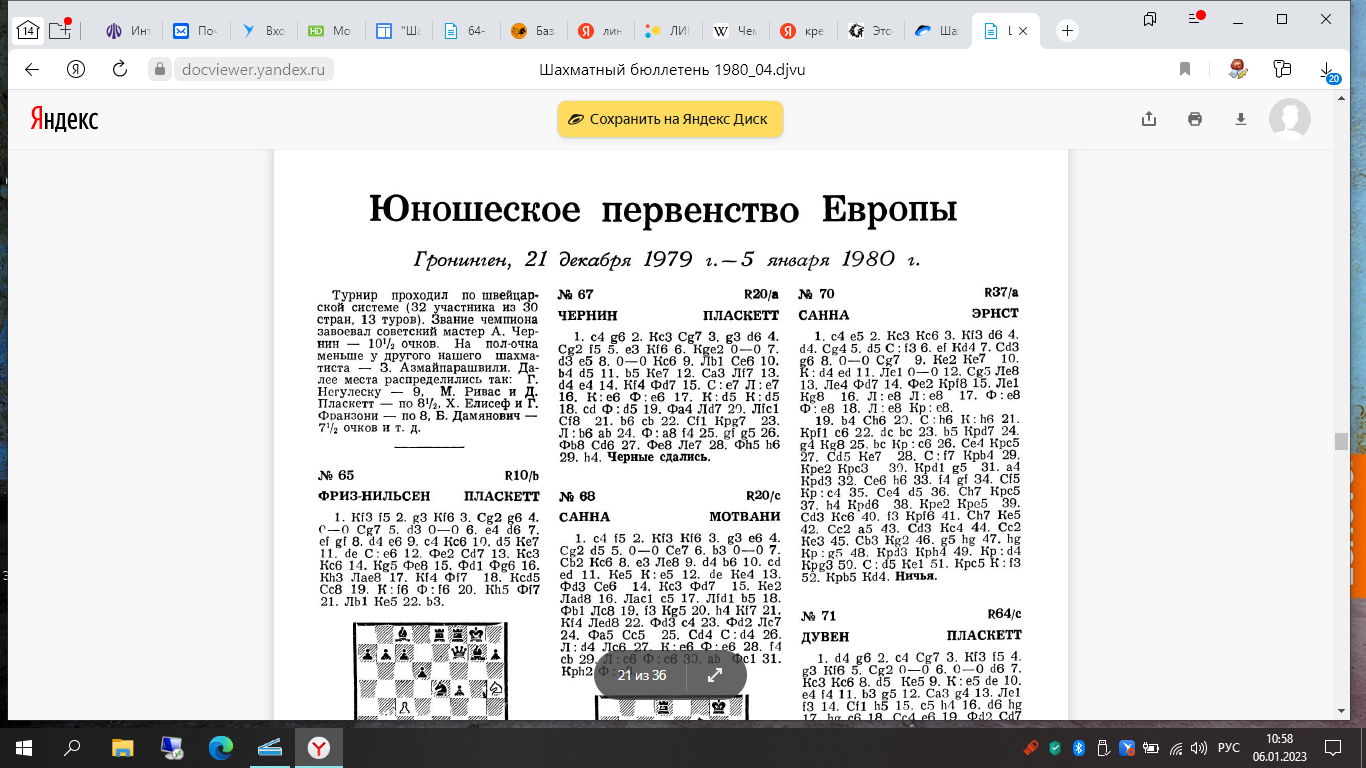Screen dimensions: 1366x768
Task: Switch to the "ЛИГ" tab
Action: [667, 31]
